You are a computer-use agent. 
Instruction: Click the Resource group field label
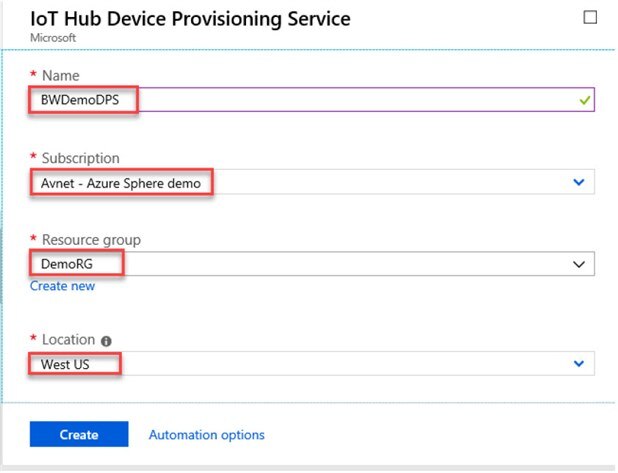click(90, 240)
